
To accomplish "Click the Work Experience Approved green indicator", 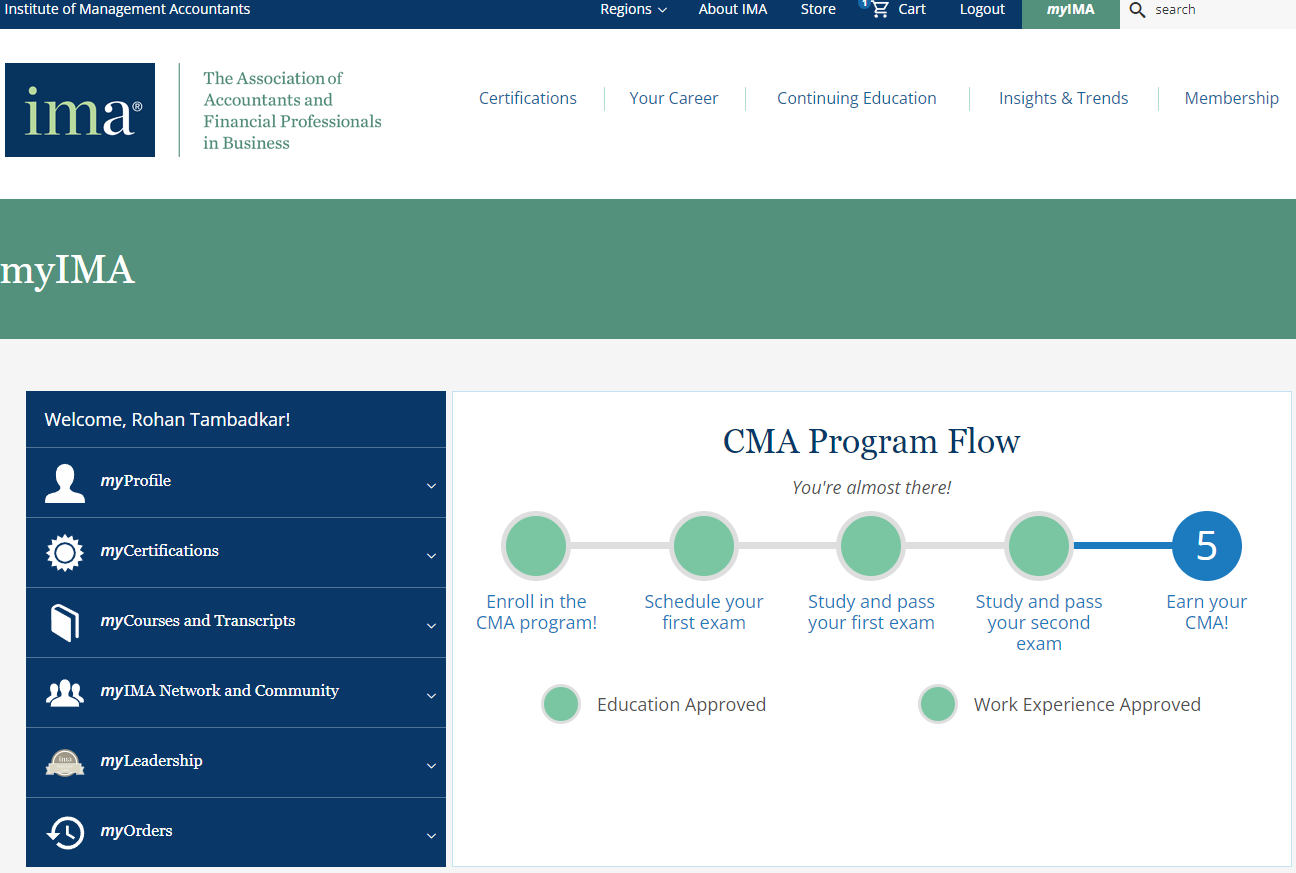I will (x=938, y=704).
